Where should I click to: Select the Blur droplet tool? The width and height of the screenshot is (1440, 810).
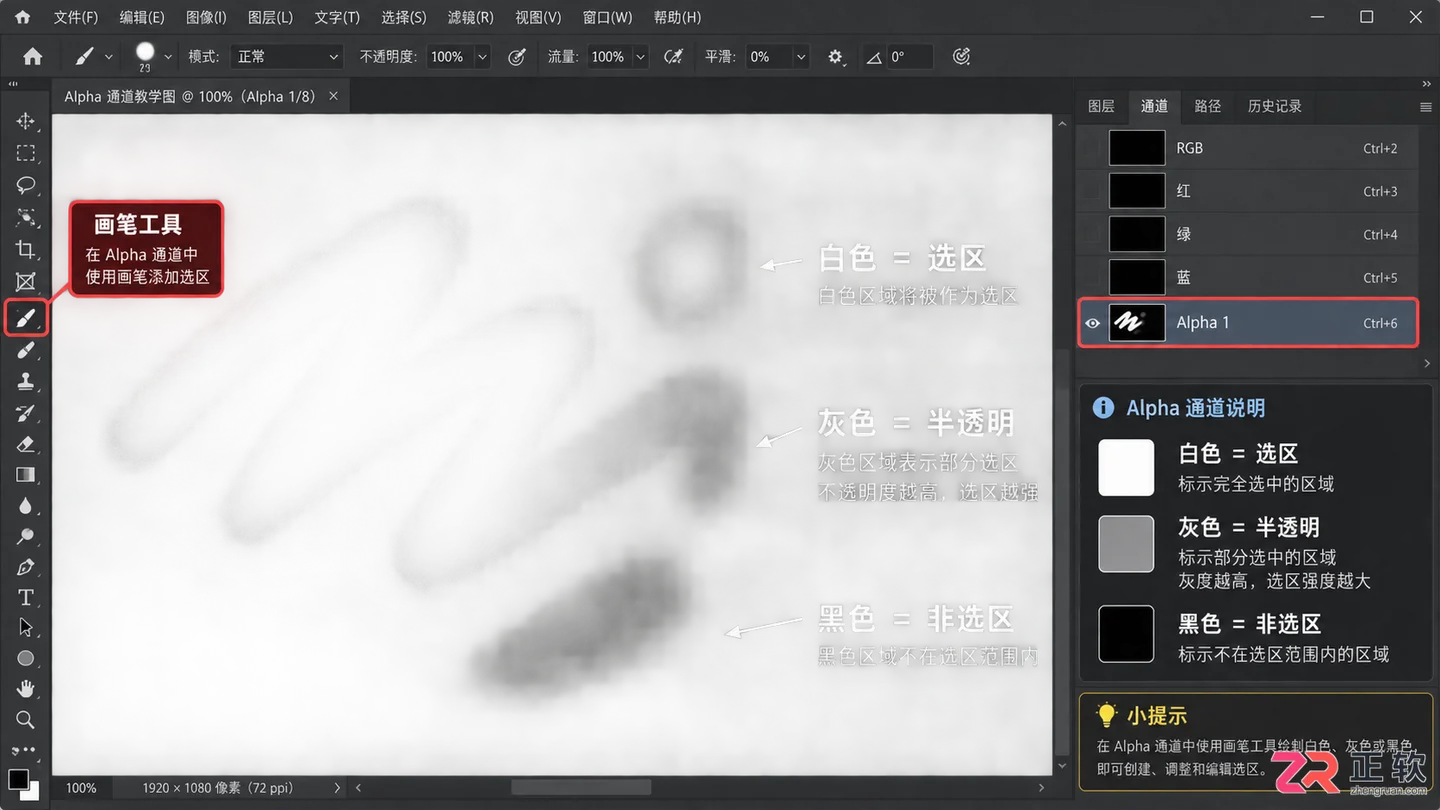tap(25, 506)
